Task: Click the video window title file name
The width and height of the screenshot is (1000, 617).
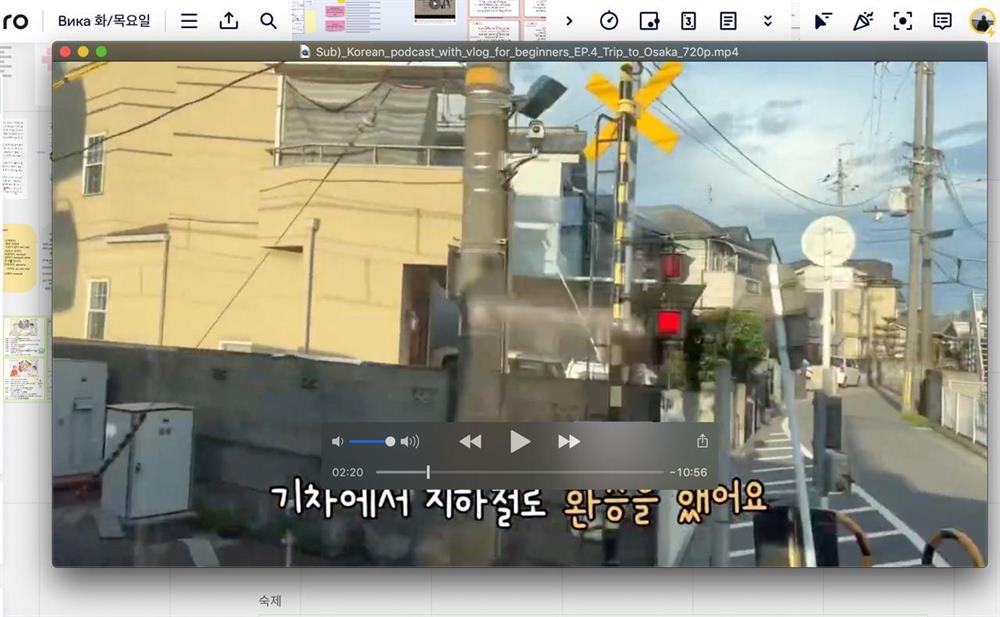Action: coord(527,52)
